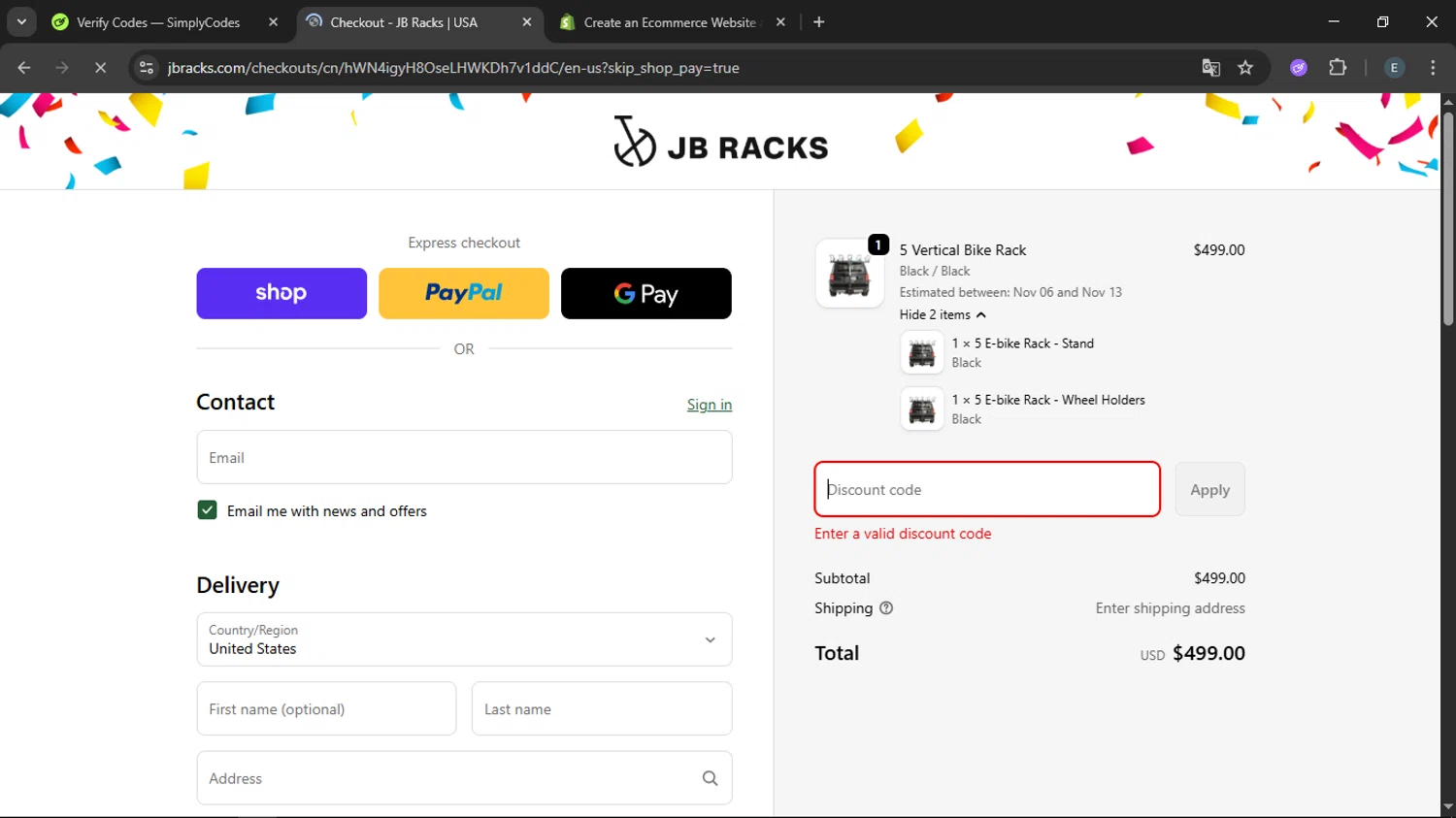Image resolution: width=1456 pixels, height=818 pixels.
Task: Open the Extensions puzzle icon
Action: click(1338, 68)
